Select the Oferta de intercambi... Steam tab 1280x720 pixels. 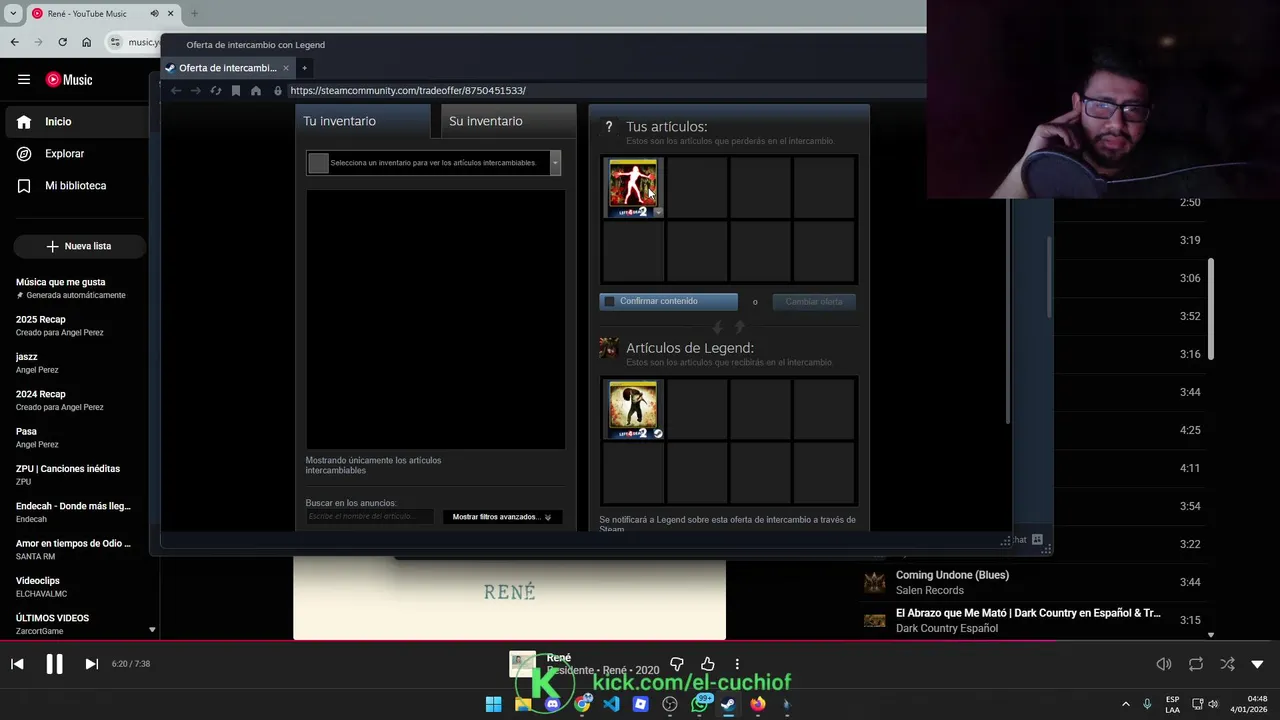point(228,68)
